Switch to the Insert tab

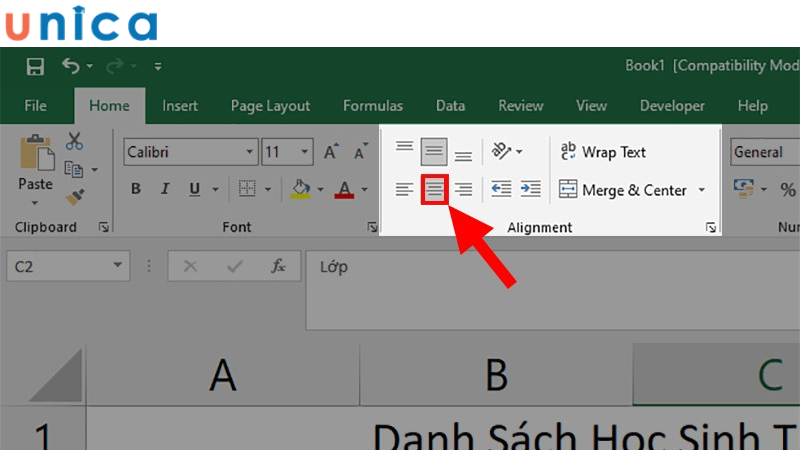click(x=180, y=106)
